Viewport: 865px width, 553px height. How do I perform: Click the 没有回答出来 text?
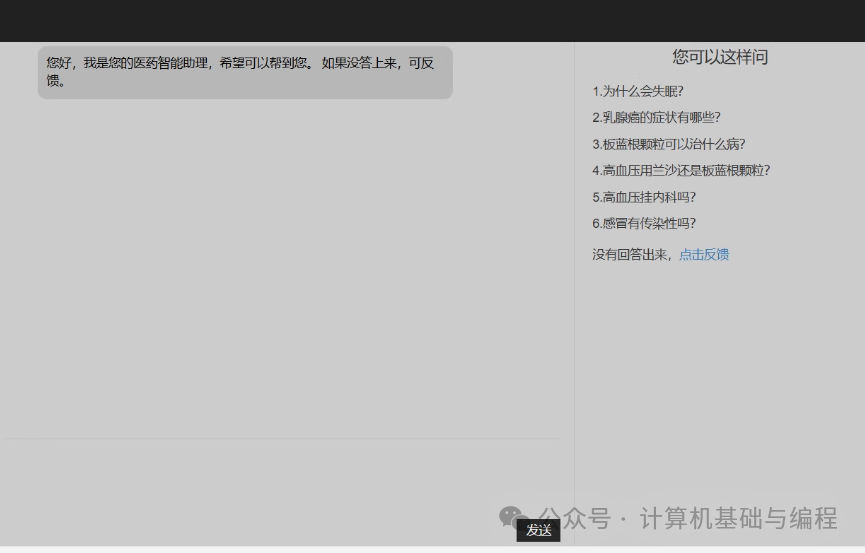coord(629,254)
